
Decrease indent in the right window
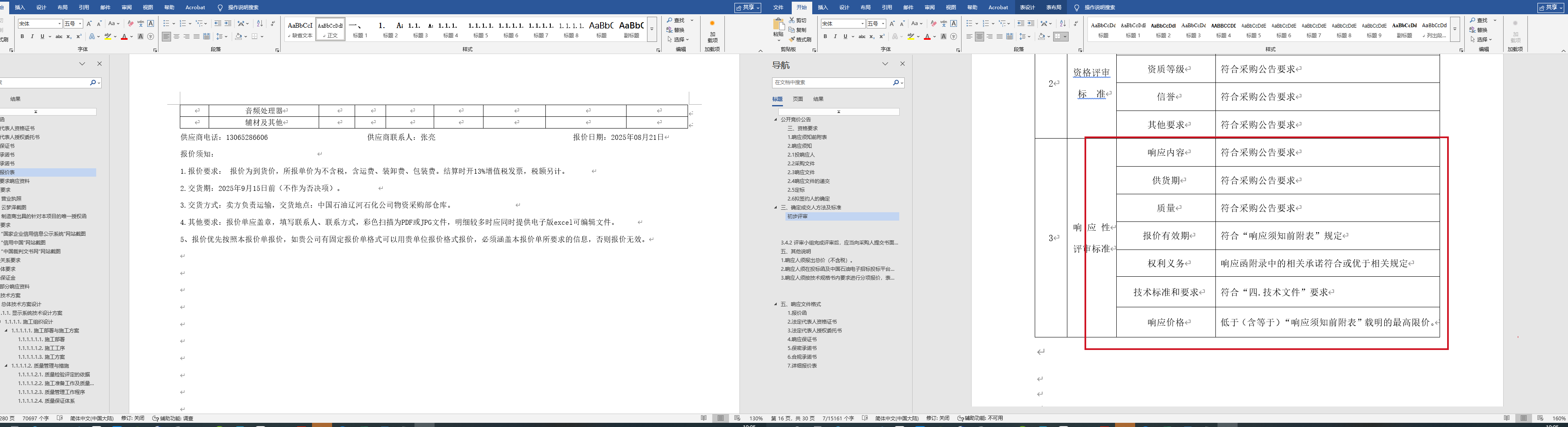click(x=1021, y=24)
